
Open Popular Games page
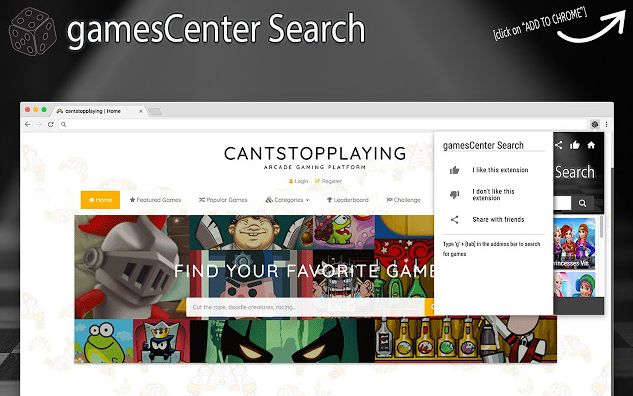pyautogui.click(x=223, y=200)
